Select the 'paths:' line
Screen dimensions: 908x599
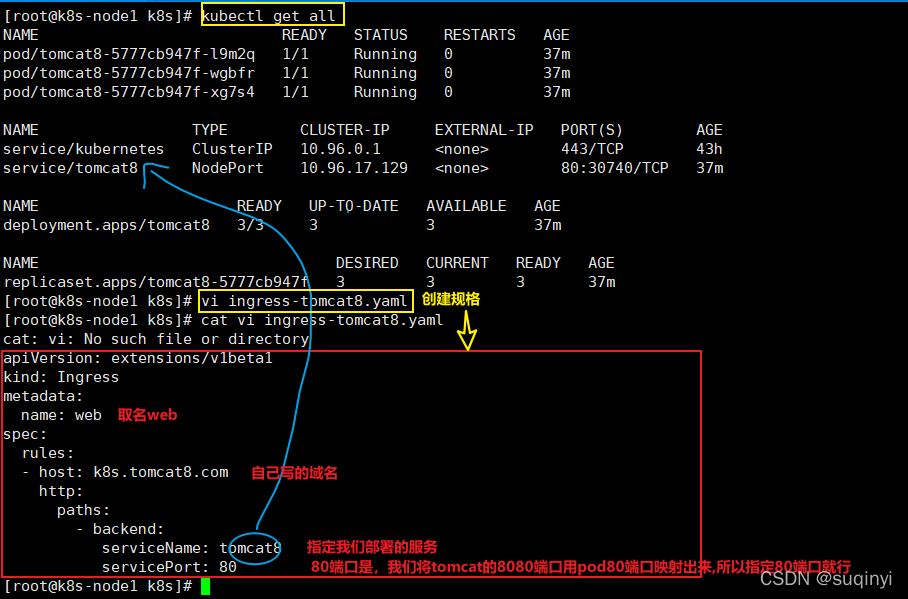[83, 510]
